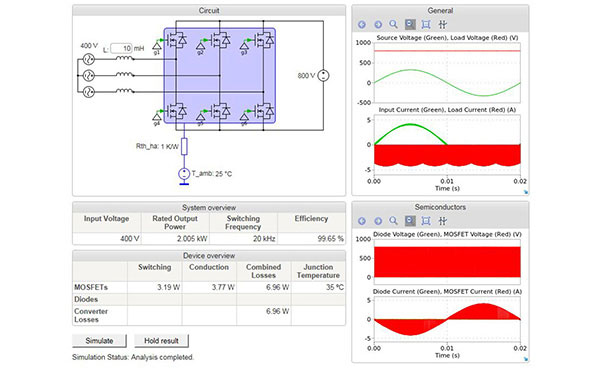Screen dimensions: 600x370
Task: Click the '400 V' input voltage cell
Action: coord(107,239)
